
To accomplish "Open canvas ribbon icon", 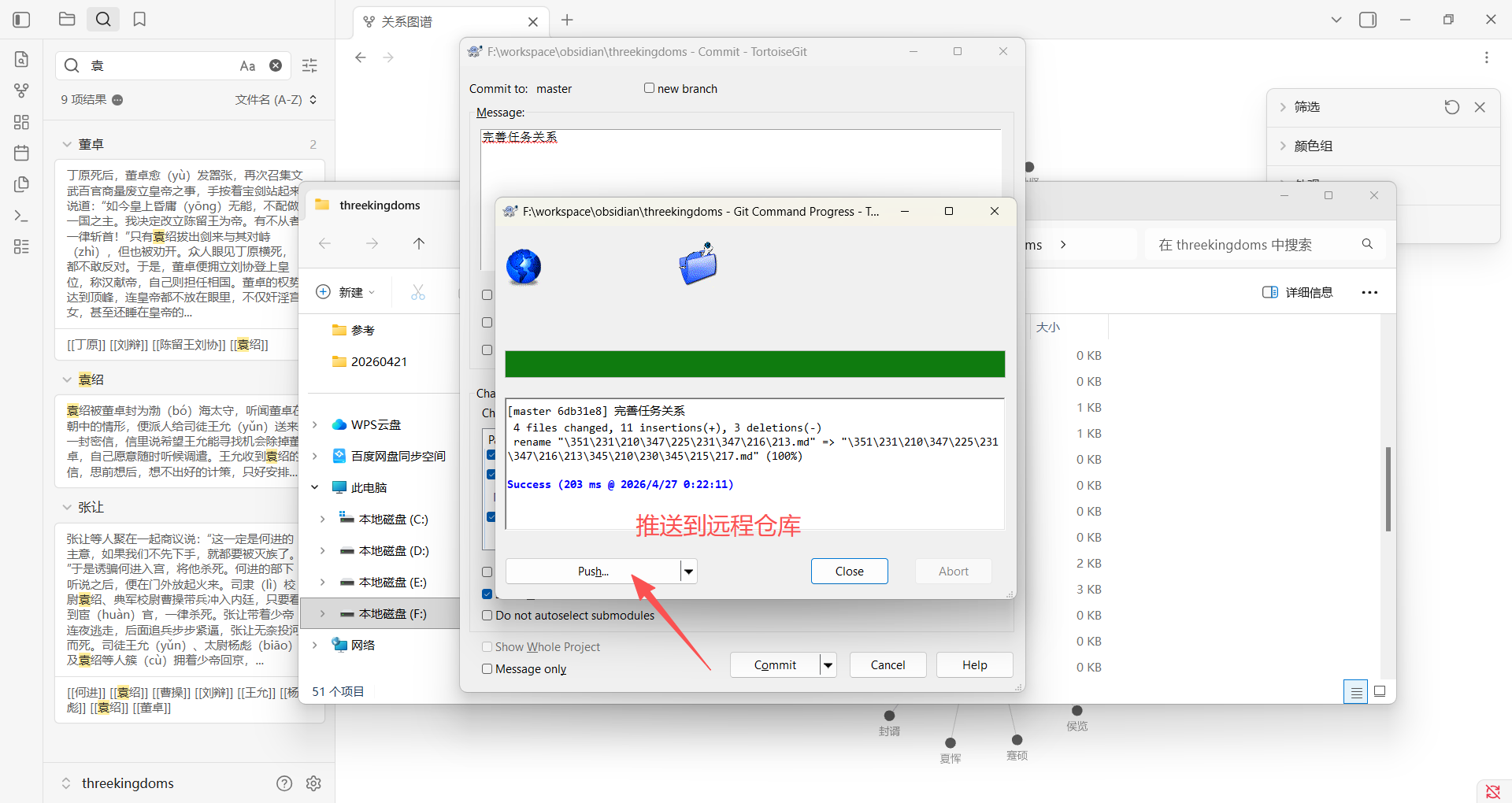I will [21, 122].
